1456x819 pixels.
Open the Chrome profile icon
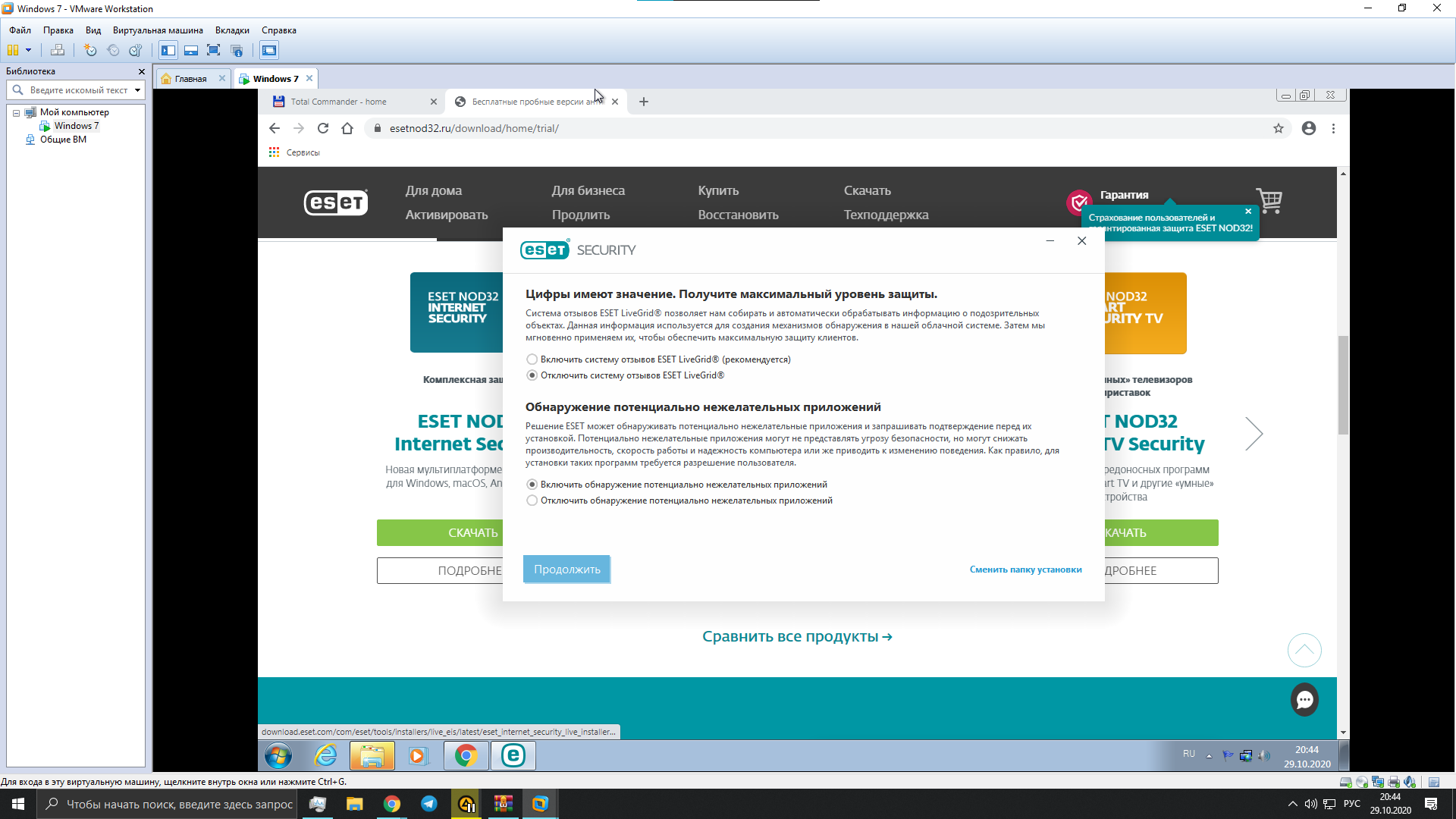click(x=1309, y=129)
